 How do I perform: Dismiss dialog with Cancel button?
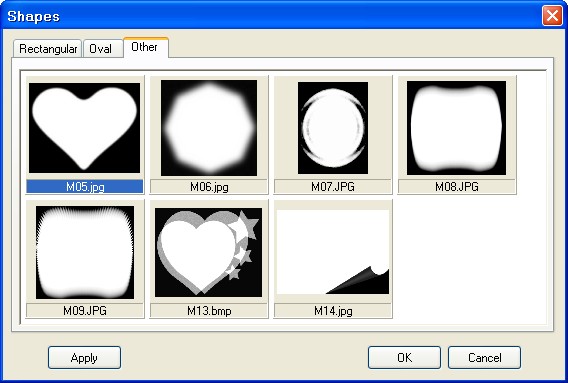coord(484,358)
